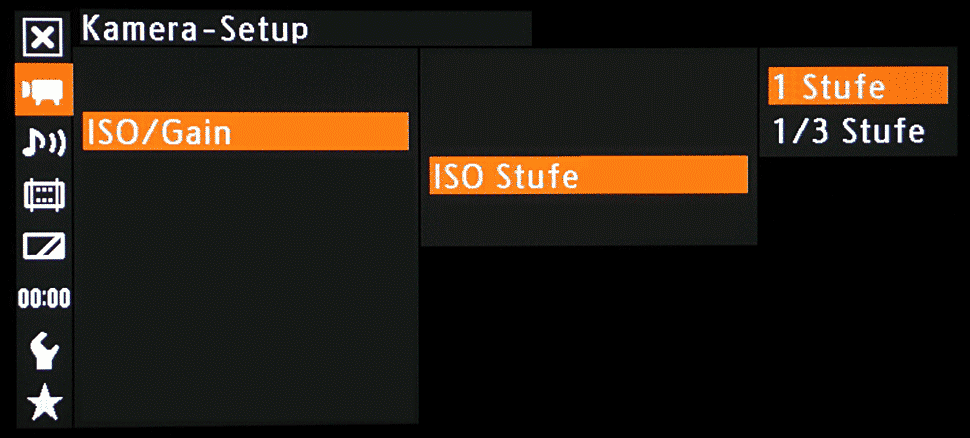Click empty space below ISO Stufe in submenu
Screen dimensions: 970x438
coord(588,220)
